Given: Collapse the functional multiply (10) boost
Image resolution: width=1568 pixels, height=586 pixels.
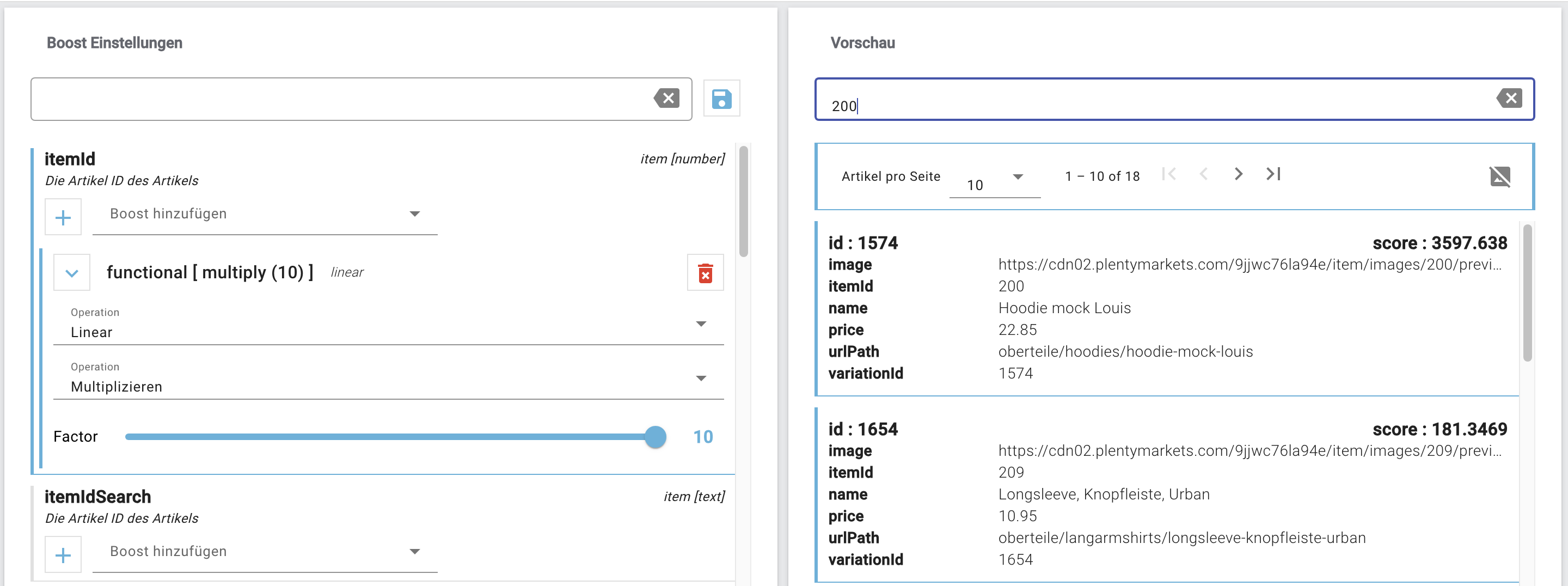Looking at the screenshot, I should pyautogui.click(x=72, y=273).
